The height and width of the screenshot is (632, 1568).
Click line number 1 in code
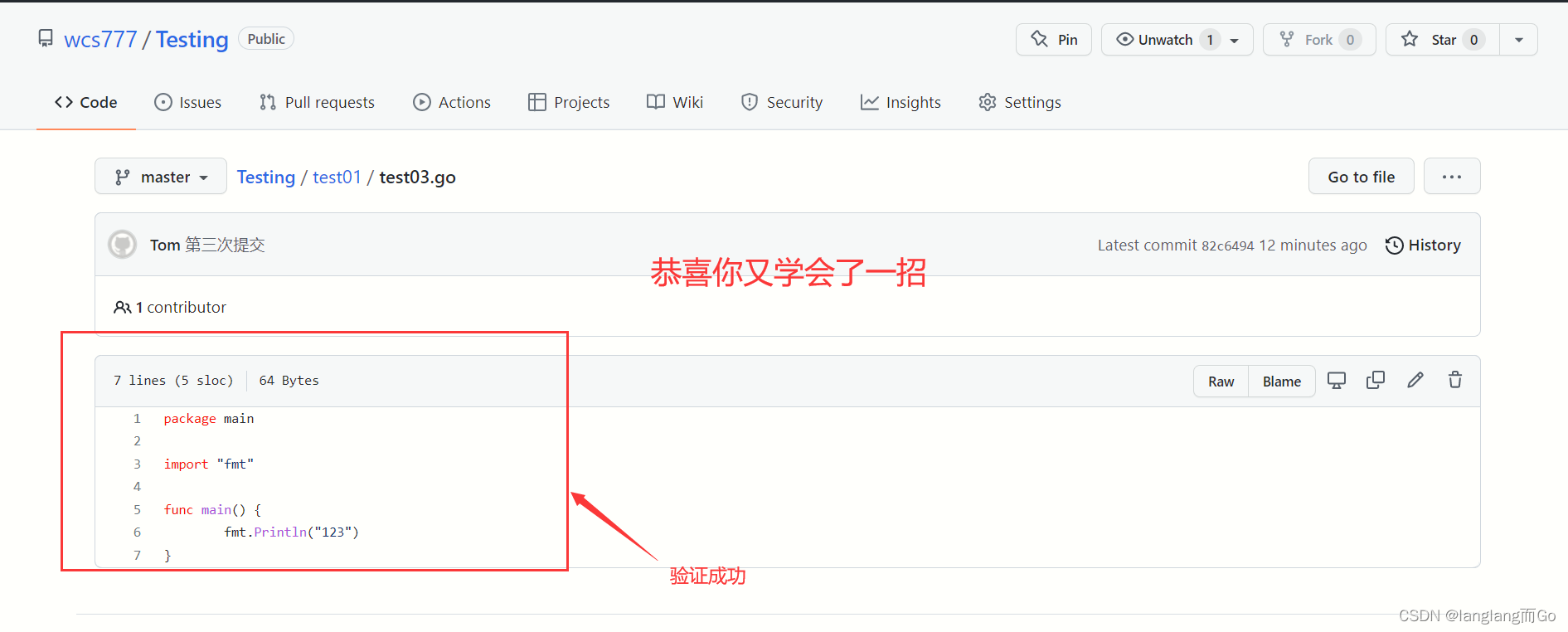[x=137, y=419]
